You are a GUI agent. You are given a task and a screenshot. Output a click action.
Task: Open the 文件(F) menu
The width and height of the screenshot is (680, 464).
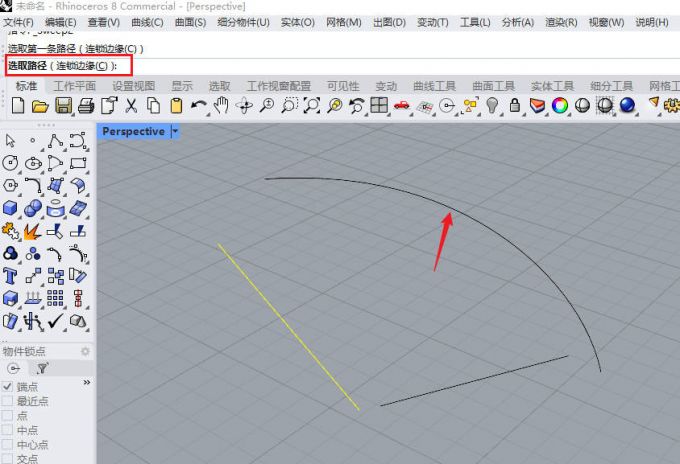click(18, 22)
